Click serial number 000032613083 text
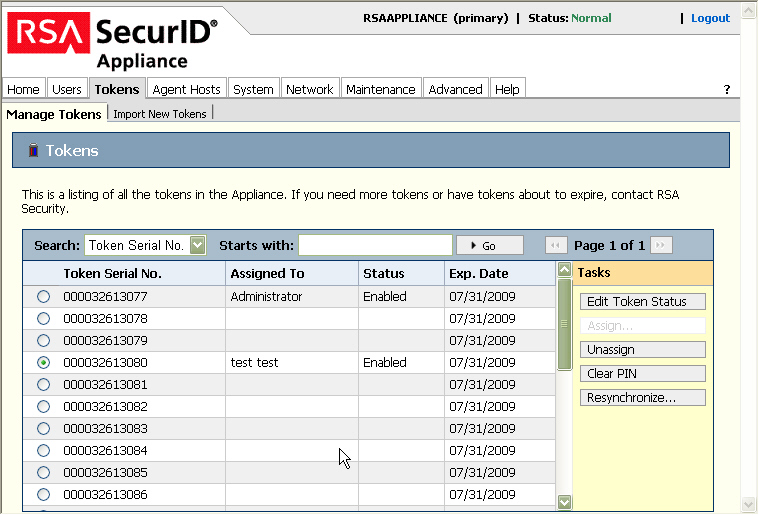This screenshot has height=515, width=759. click(105, 429)
